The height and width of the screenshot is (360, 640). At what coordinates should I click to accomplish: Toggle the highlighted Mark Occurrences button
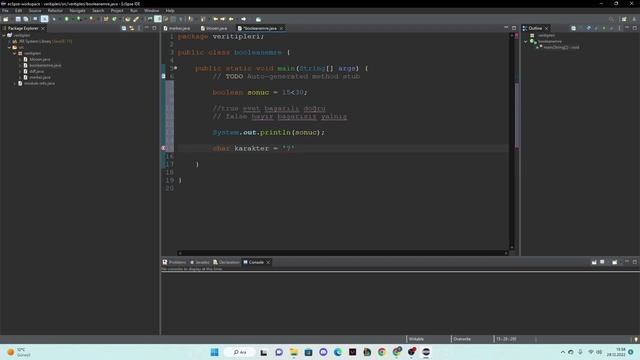158,19
